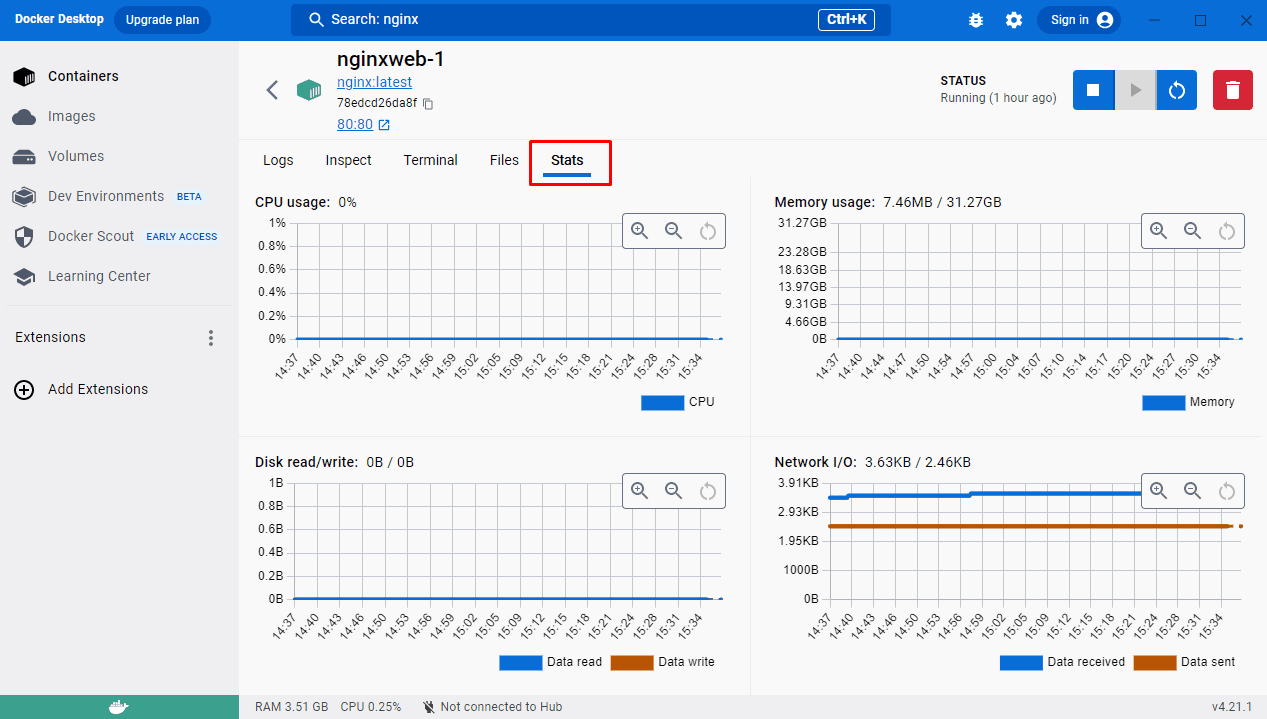1267x719 pixels.
Task: Toggle the Data sent legend series
Action: (1185, 662)
